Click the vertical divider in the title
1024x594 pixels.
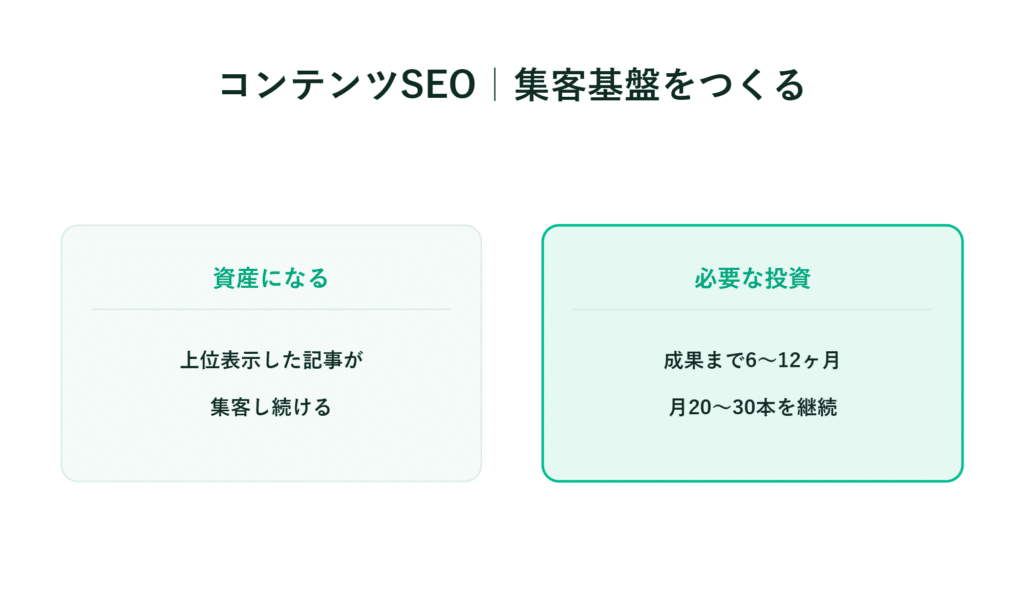click(495, 85)
